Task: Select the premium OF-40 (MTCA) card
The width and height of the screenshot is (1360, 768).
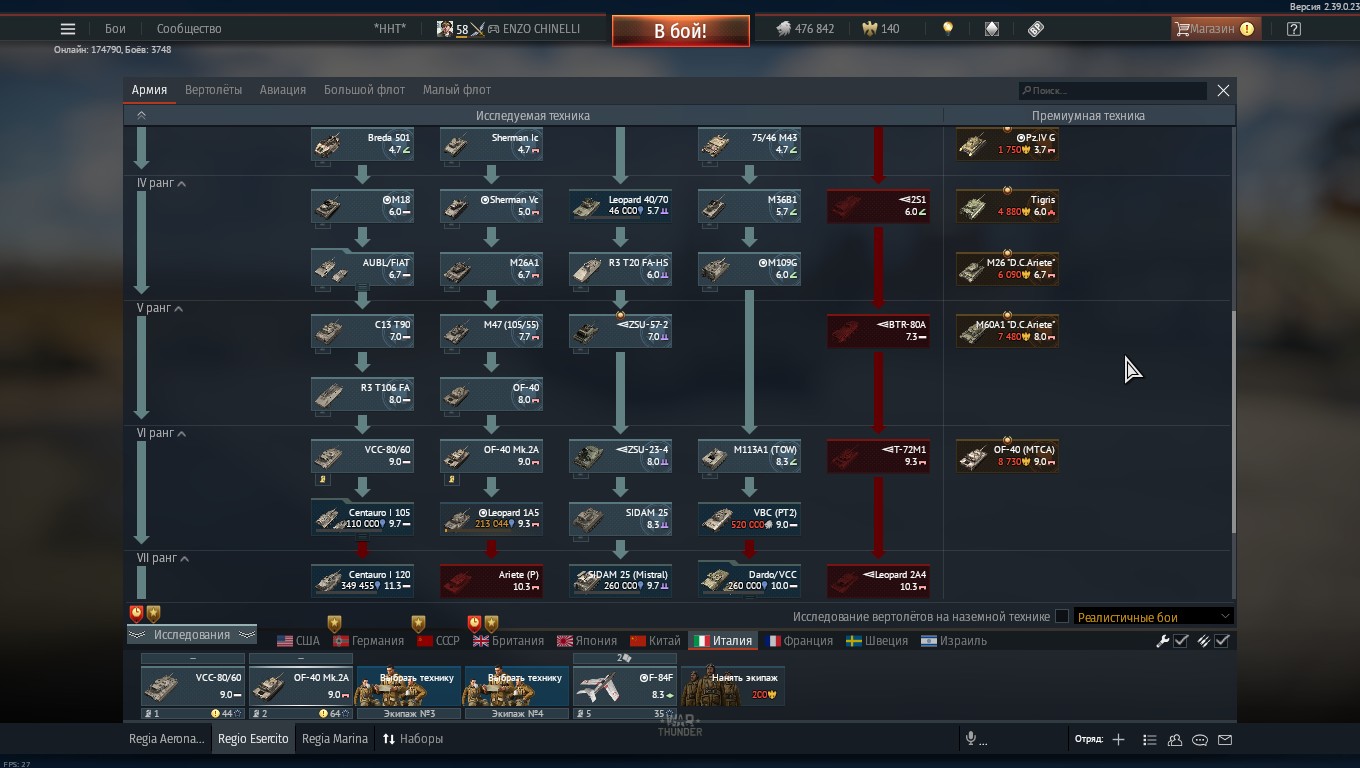Action: click(x=1007, y=456)
